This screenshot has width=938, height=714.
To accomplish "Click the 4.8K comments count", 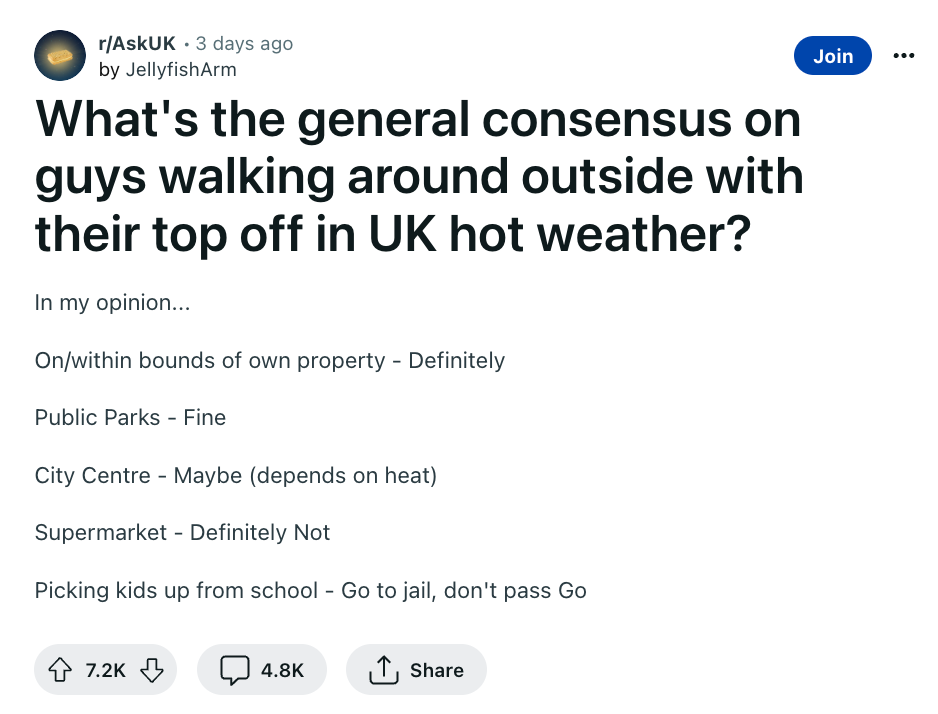I will click(282, 670).
